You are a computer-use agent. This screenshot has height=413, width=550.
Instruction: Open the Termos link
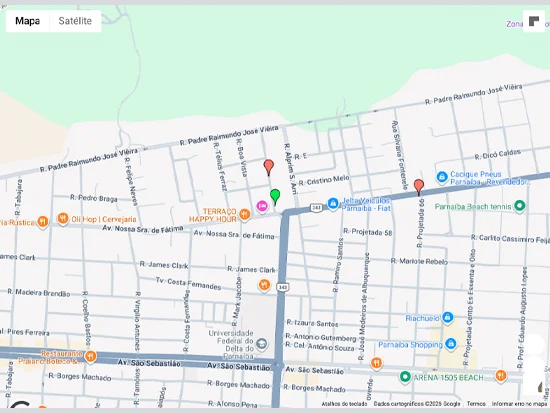pyautogui.click(x=476, y=404)
